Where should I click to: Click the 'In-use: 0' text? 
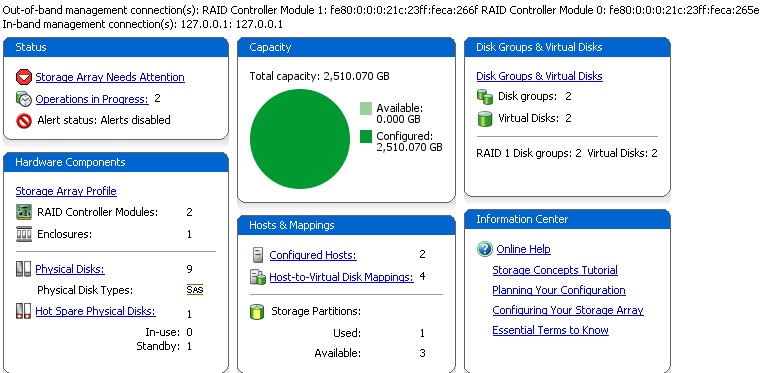pyautogui.click(x=168, y=332)
